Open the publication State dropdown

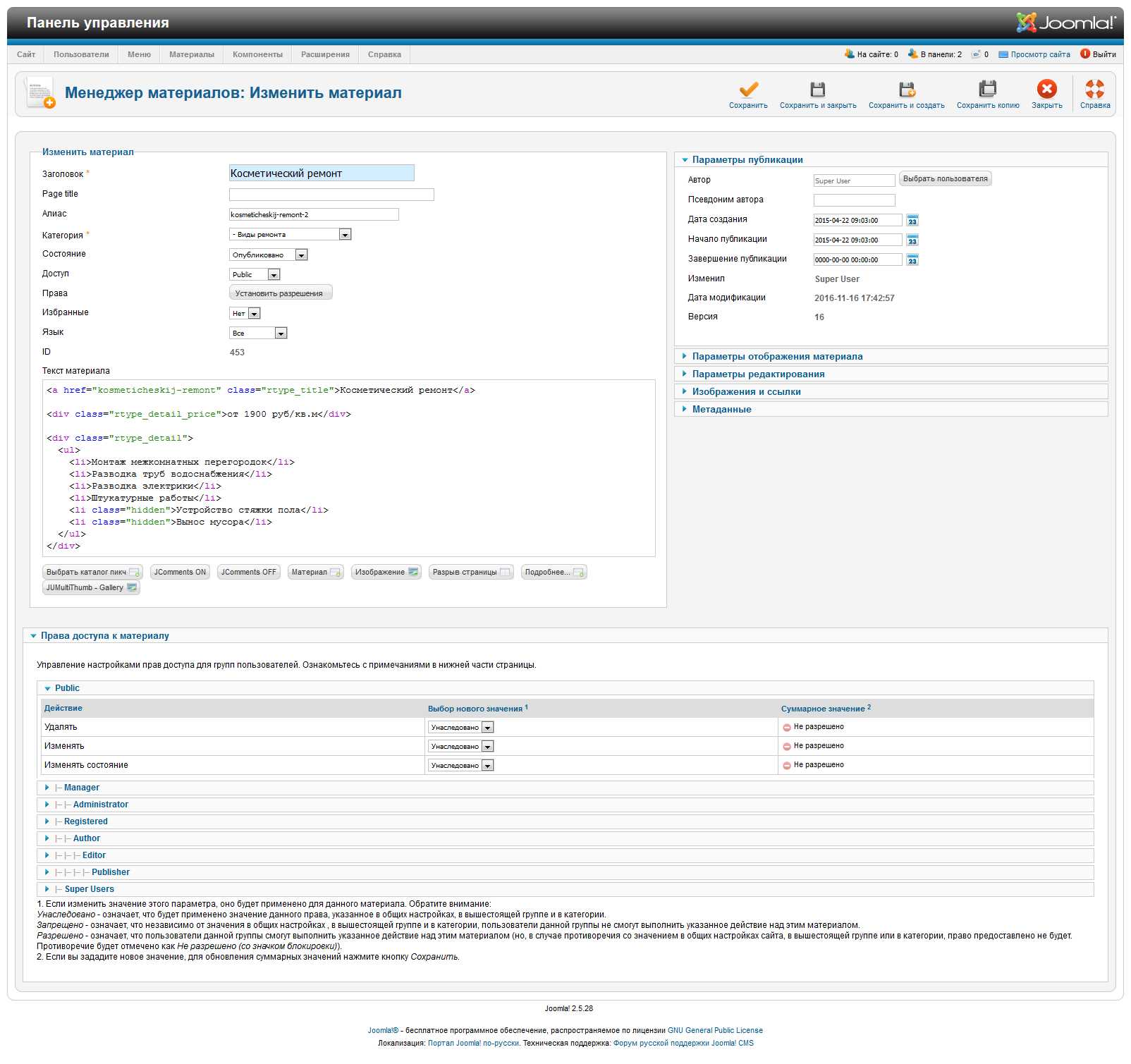(269, 255)
